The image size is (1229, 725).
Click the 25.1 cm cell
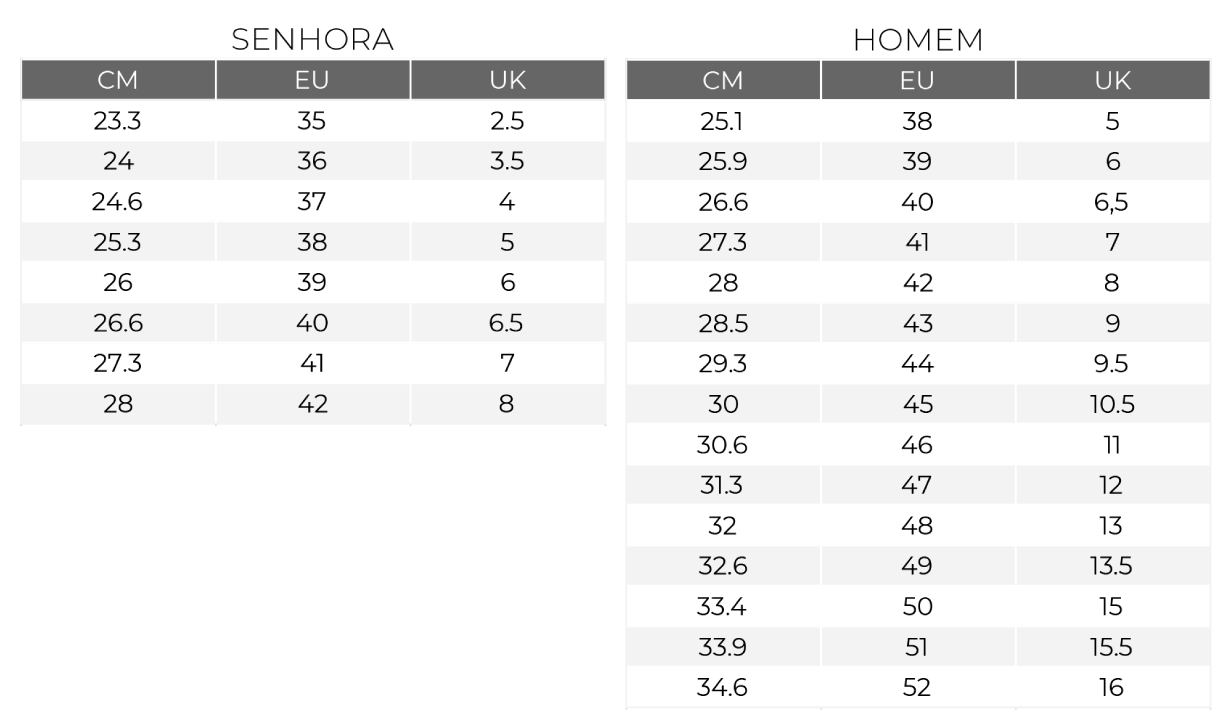coord(723,121)
